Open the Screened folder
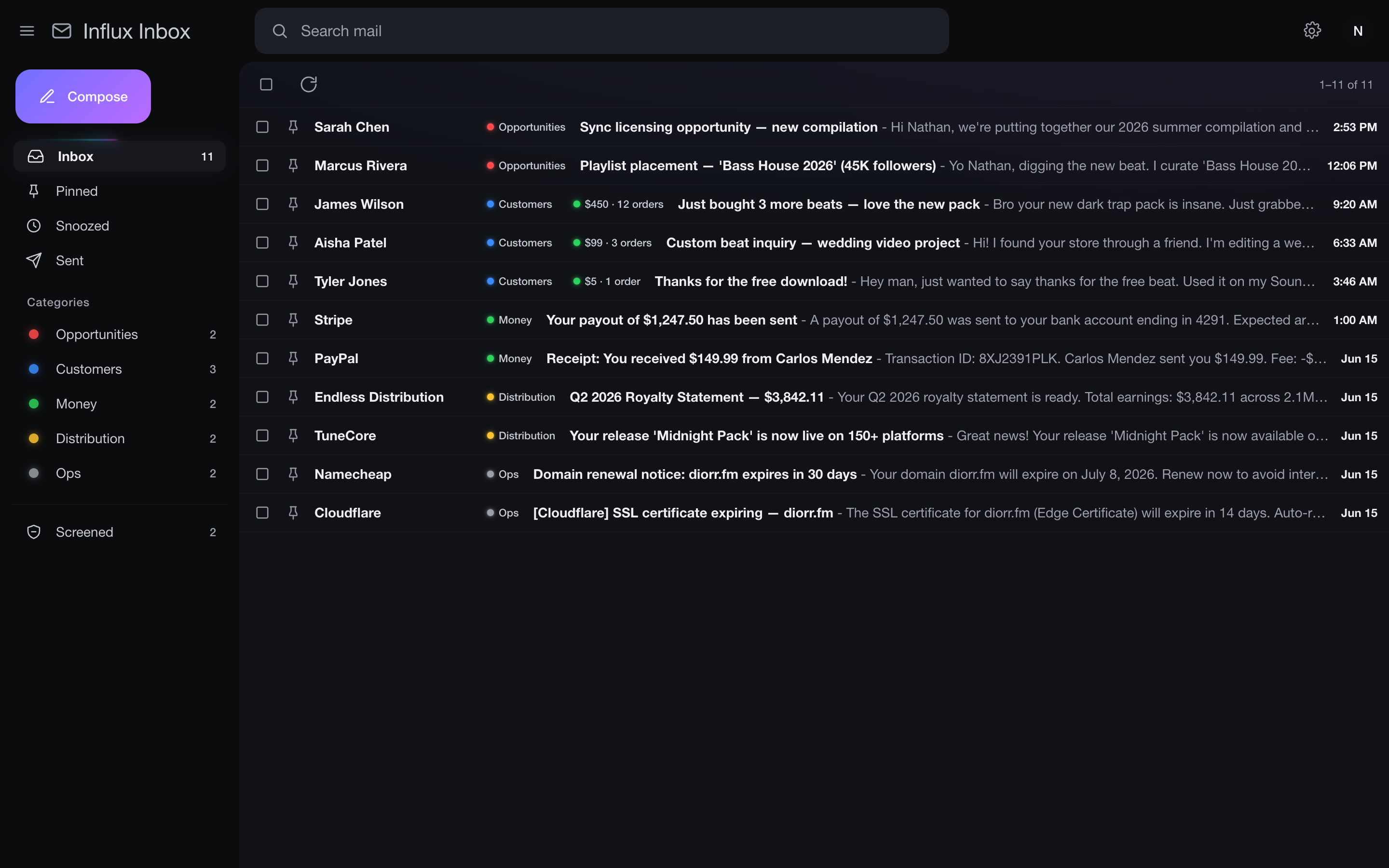Viewport: 1389px width, 868px height. coord(120,532)
